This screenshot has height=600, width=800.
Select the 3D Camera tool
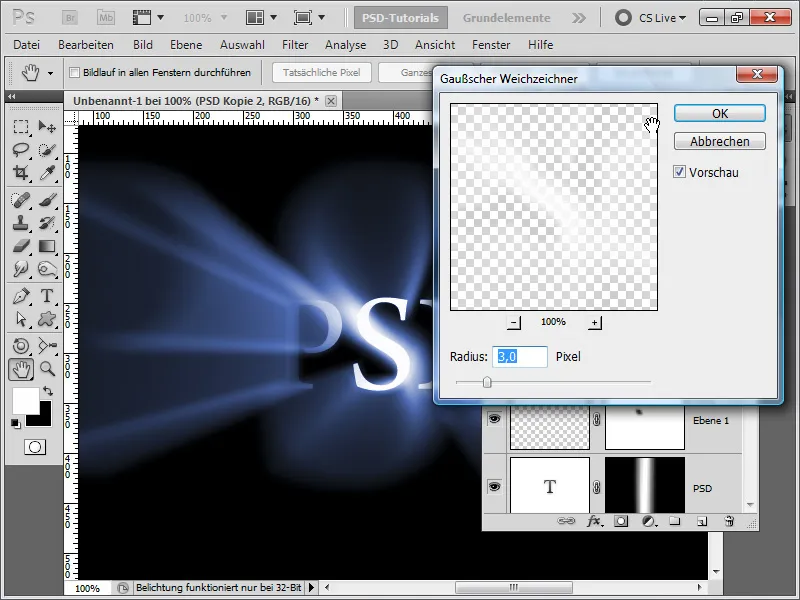(47, 346)
